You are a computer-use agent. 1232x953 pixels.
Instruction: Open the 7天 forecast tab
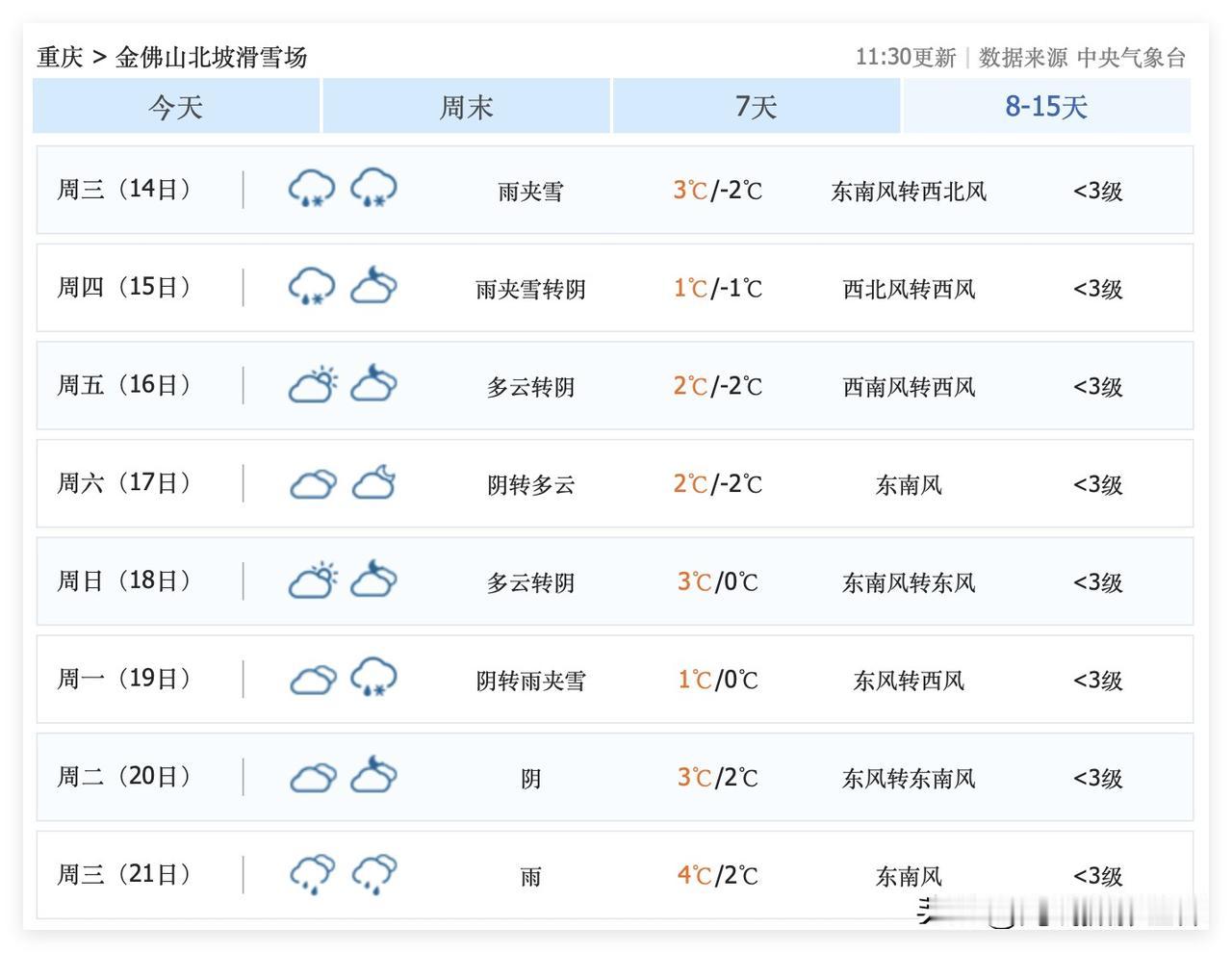pyautogui.click(x=756, y=106)
